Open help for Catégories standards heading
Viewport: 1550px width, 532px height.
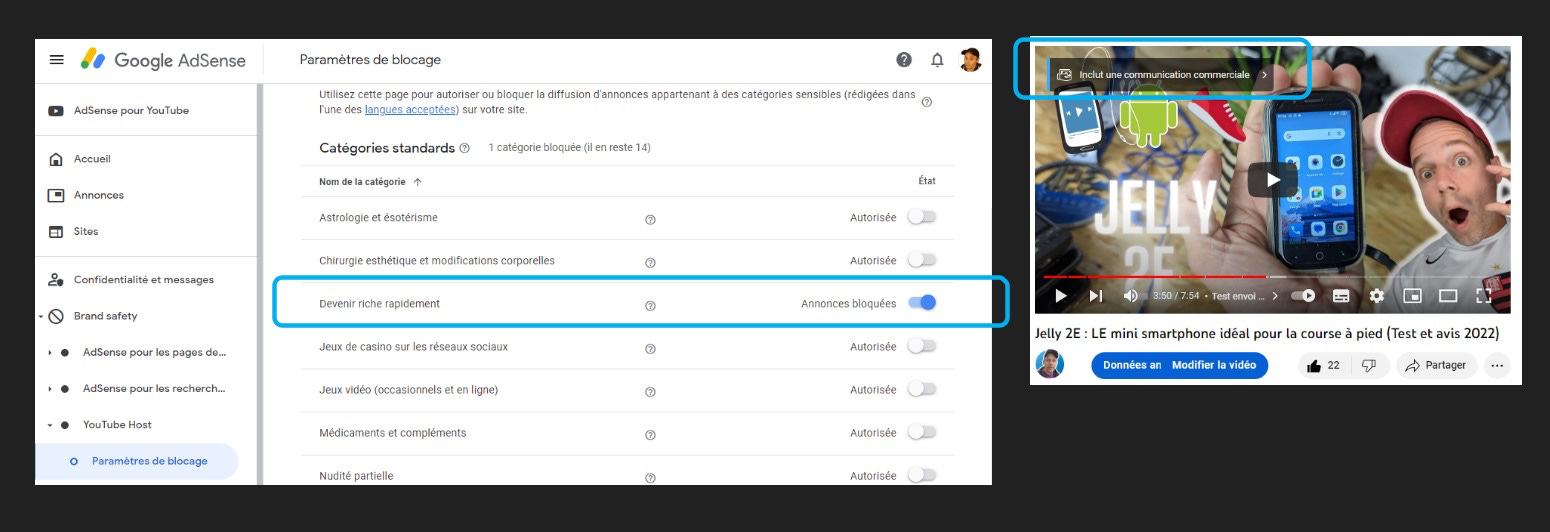(464, 148)
